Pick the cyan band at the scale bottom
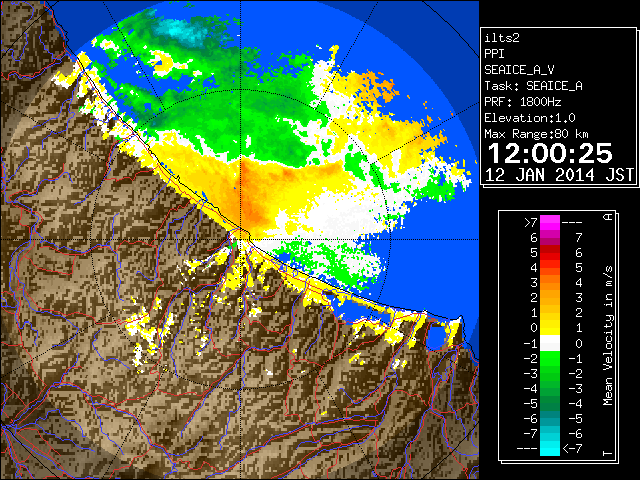Viewport: 640px width, 480px height. coord(550,448)
